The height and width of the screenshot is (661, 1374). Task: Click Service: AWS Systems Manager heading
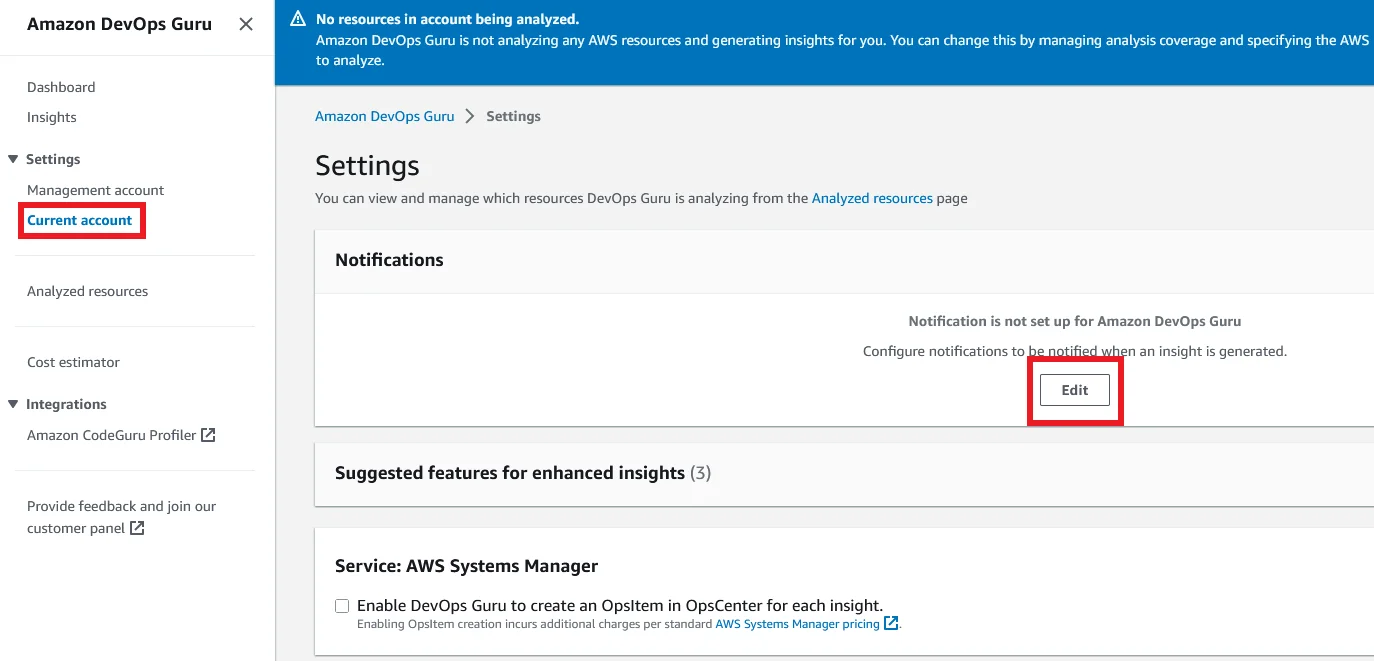pos(467,566)
